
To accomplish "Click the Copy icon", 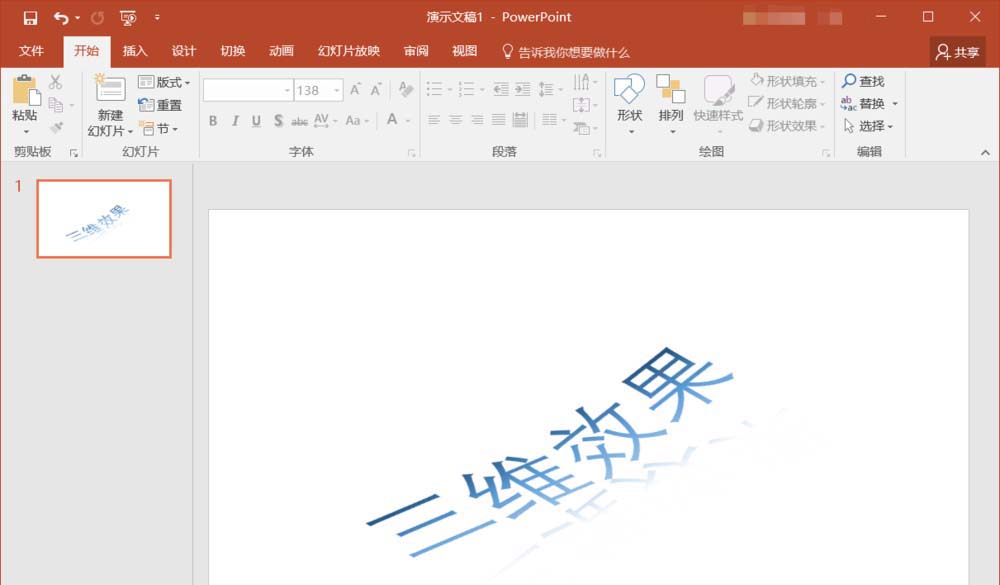I will pyautogui.click(x=55, y=104).
